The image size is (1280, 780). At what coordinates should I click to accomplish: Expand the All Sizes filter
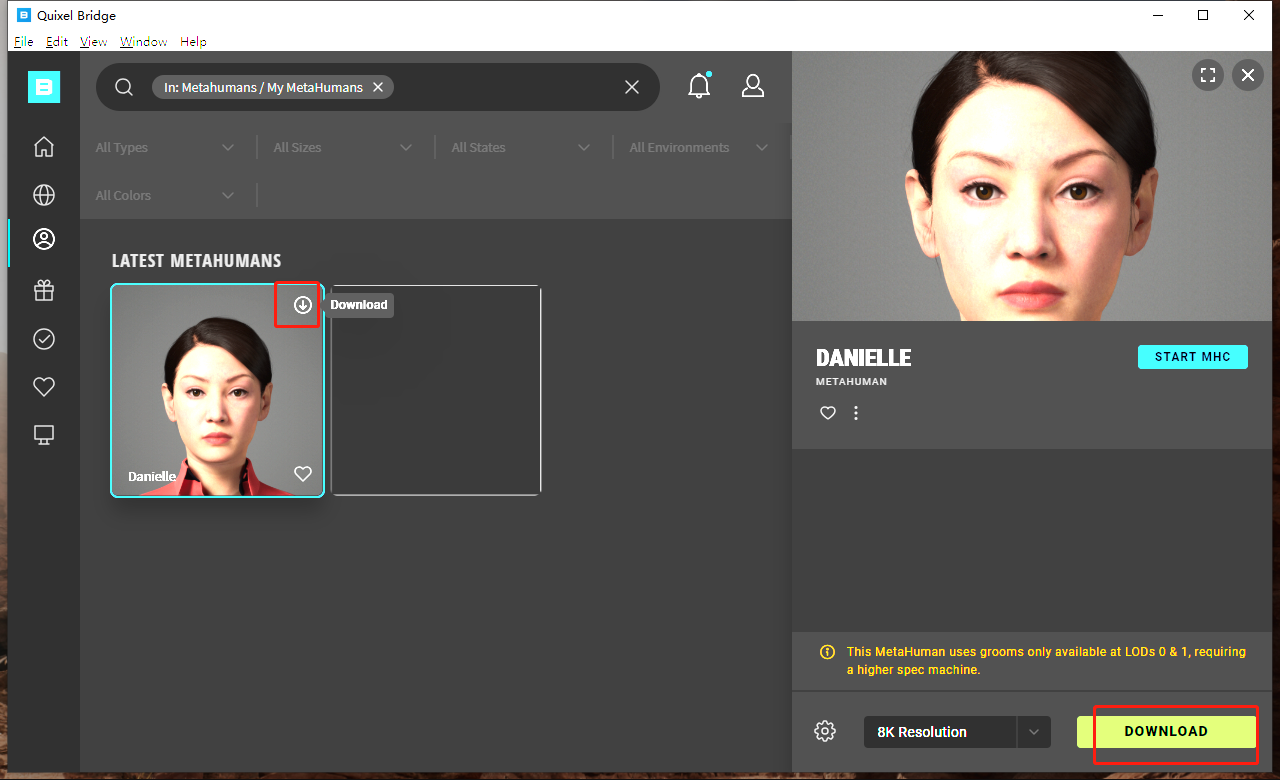pos(343,147)
